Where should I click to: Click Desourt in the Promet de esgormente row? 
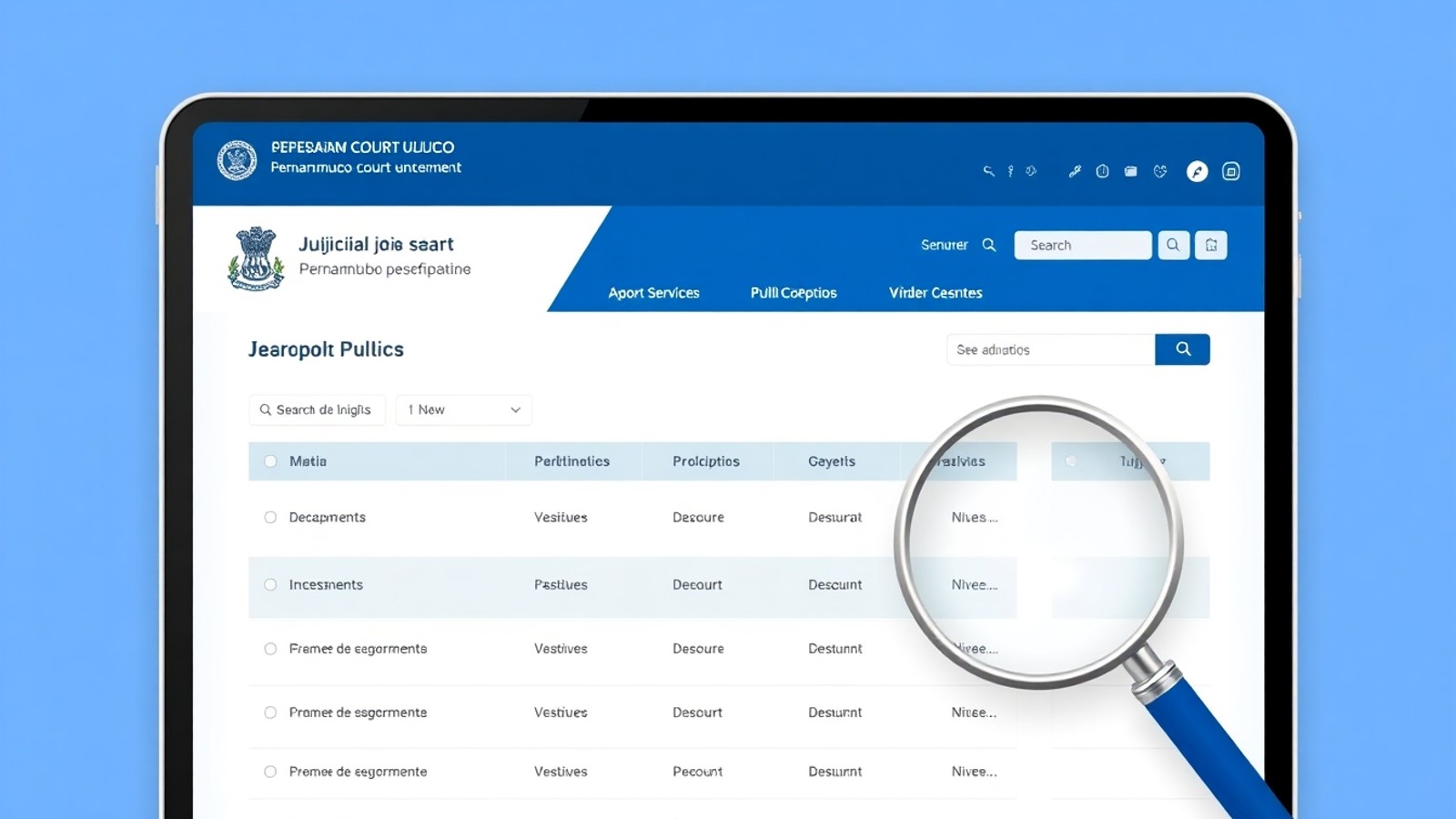(x=697, y=713)
